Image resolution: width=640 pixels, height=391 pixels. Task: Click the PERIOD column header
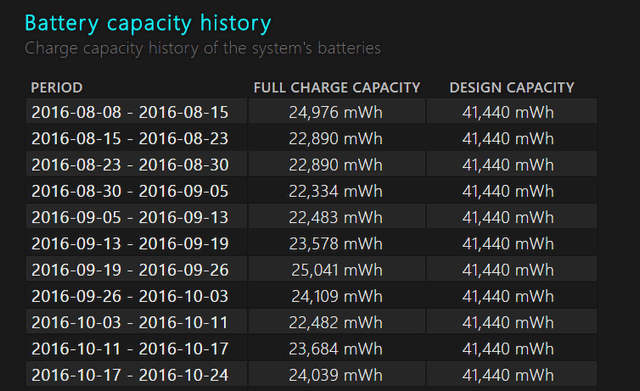(x=57, y=88)
